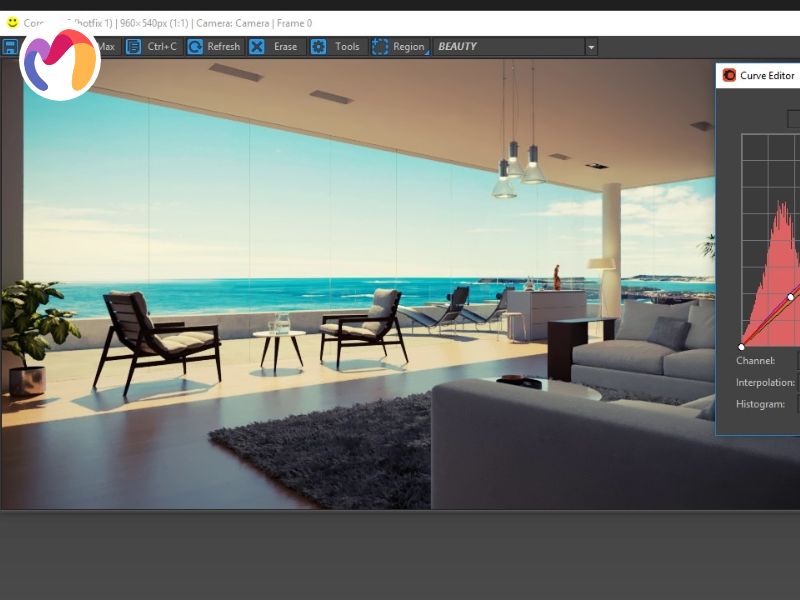The height and width of the screenshot is (600, 800).
Task: Click the Save icon in the toolbar
Action: click(10, 47)
